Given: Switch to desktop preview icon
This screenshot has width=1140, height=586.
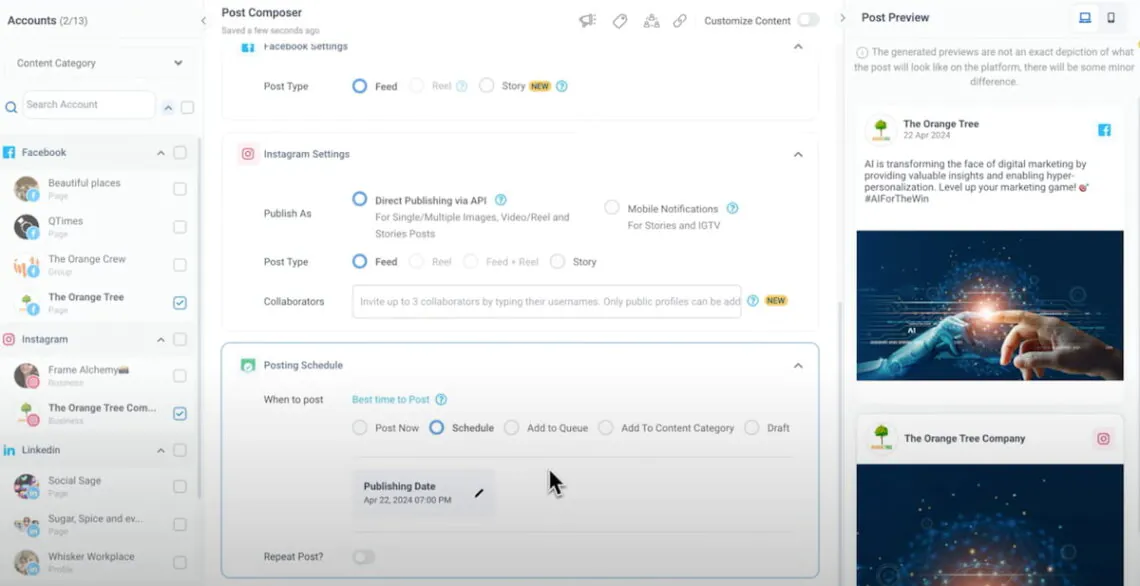Looking at the screenshot, I should tap(1085, 18).
